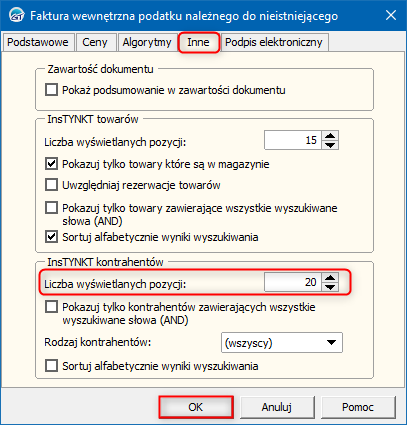
Task: Go to the Algorytmy tab
Action: (147, 42)
